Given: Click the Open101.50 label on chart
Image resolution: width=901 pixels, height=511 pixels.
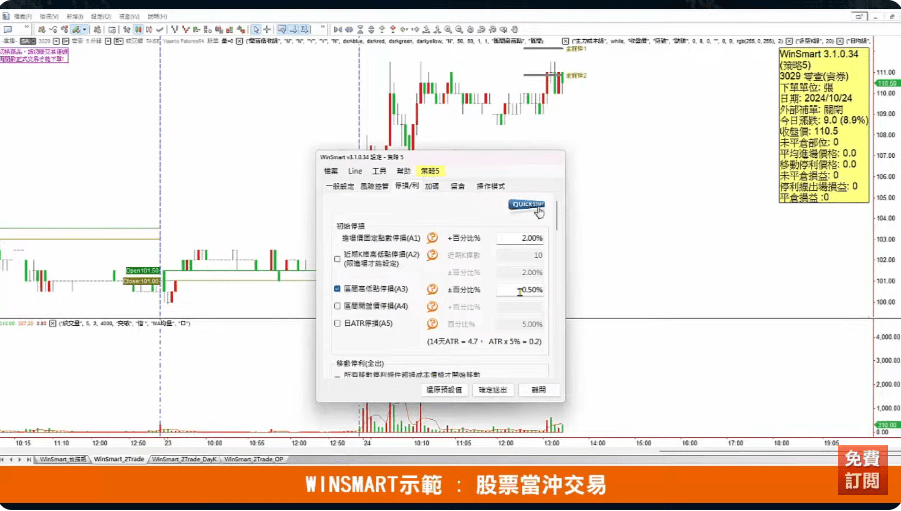Looking at the screenshot, I should tap(142, 270).
